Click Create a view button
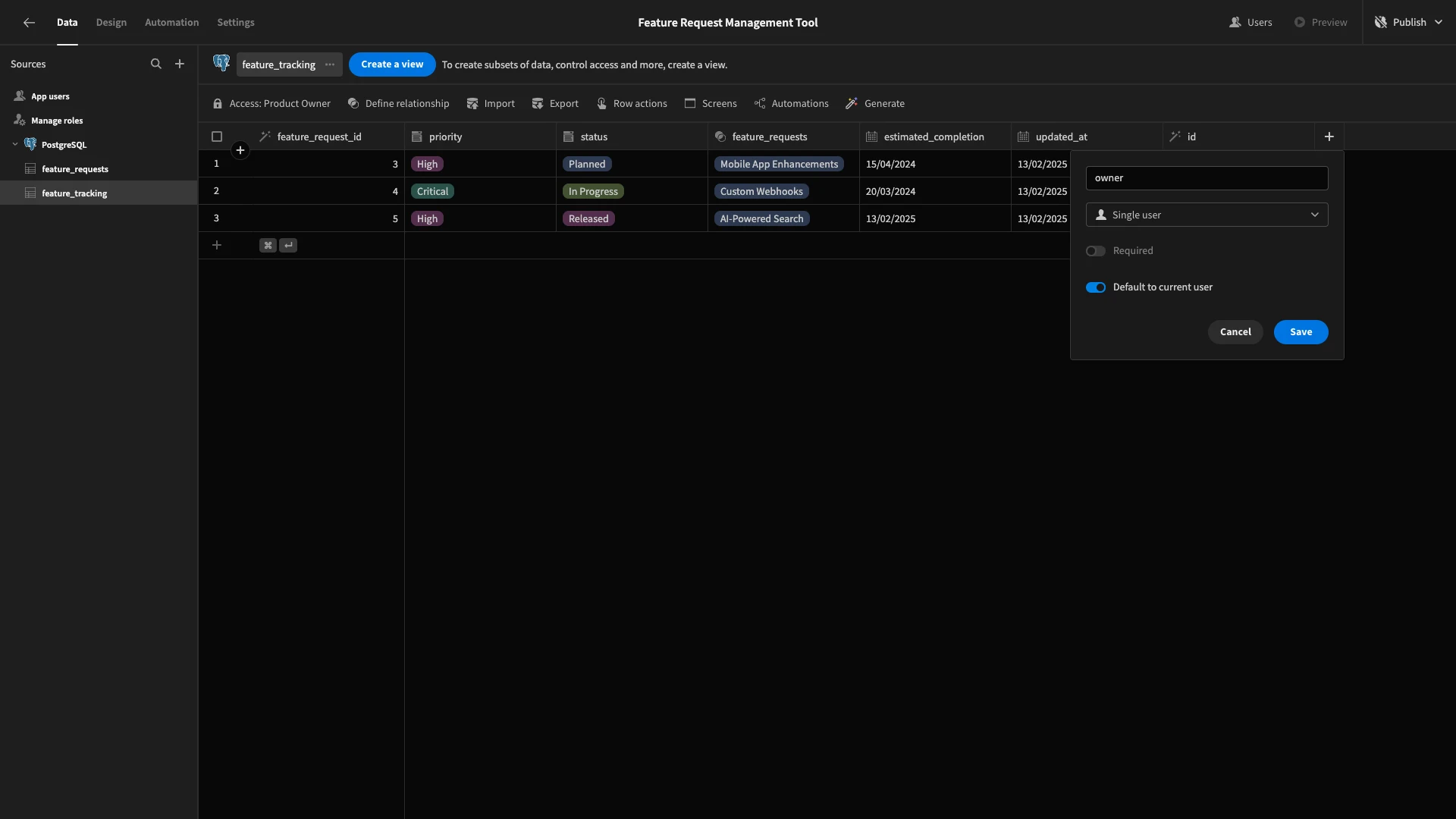This screenshot has height=819, width=1456. point(392,64)
